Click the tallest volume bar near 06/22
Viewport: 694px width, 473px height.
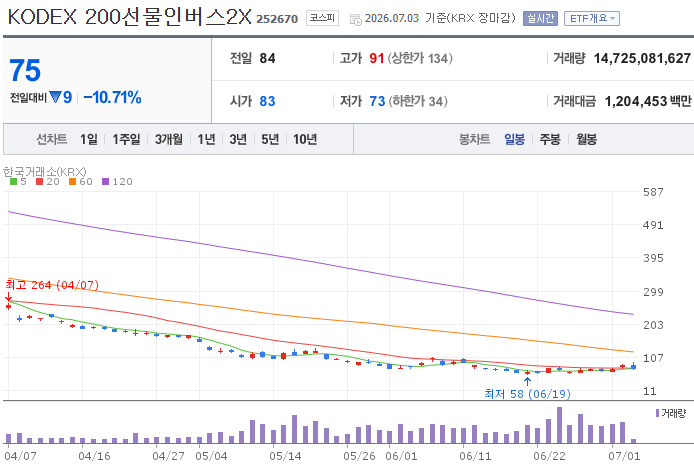559,425
